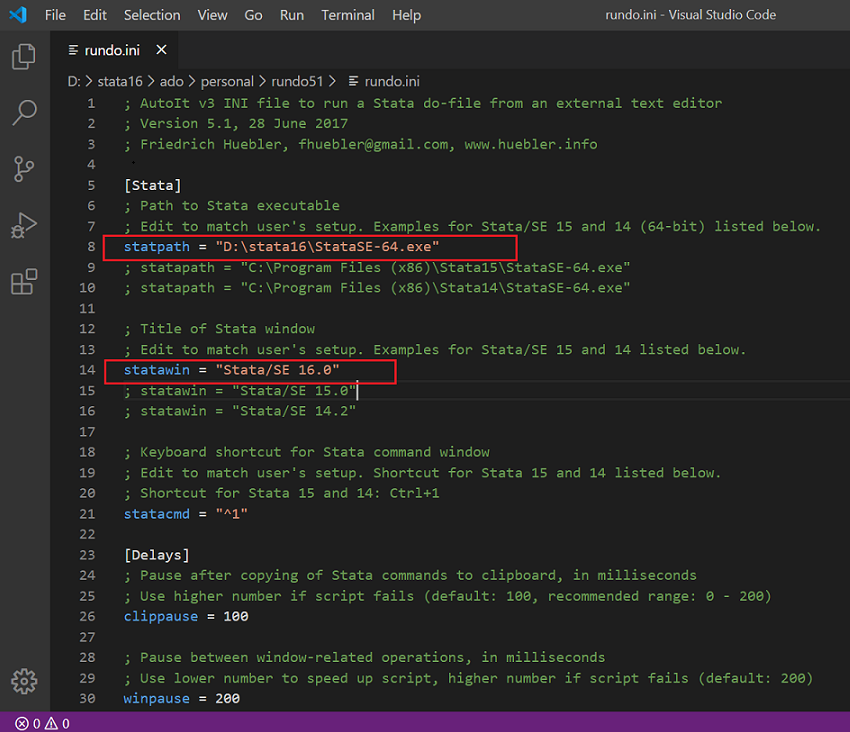
Task: Open the Selection menu
Action: point(152,15)
